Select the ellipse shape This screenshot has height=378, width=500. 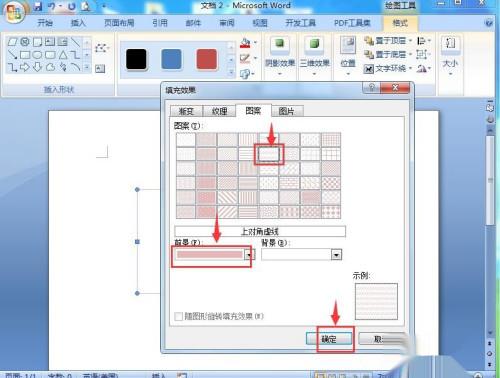[37, 54]
